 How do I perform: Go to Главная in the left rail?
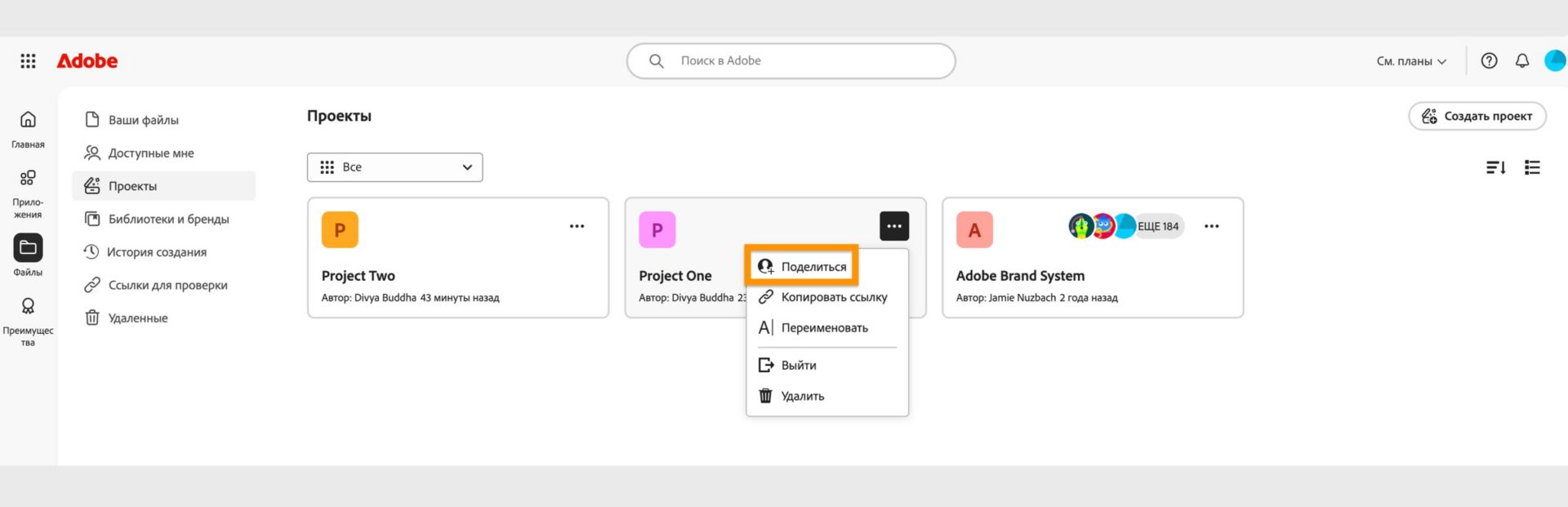tap(28, 129)
